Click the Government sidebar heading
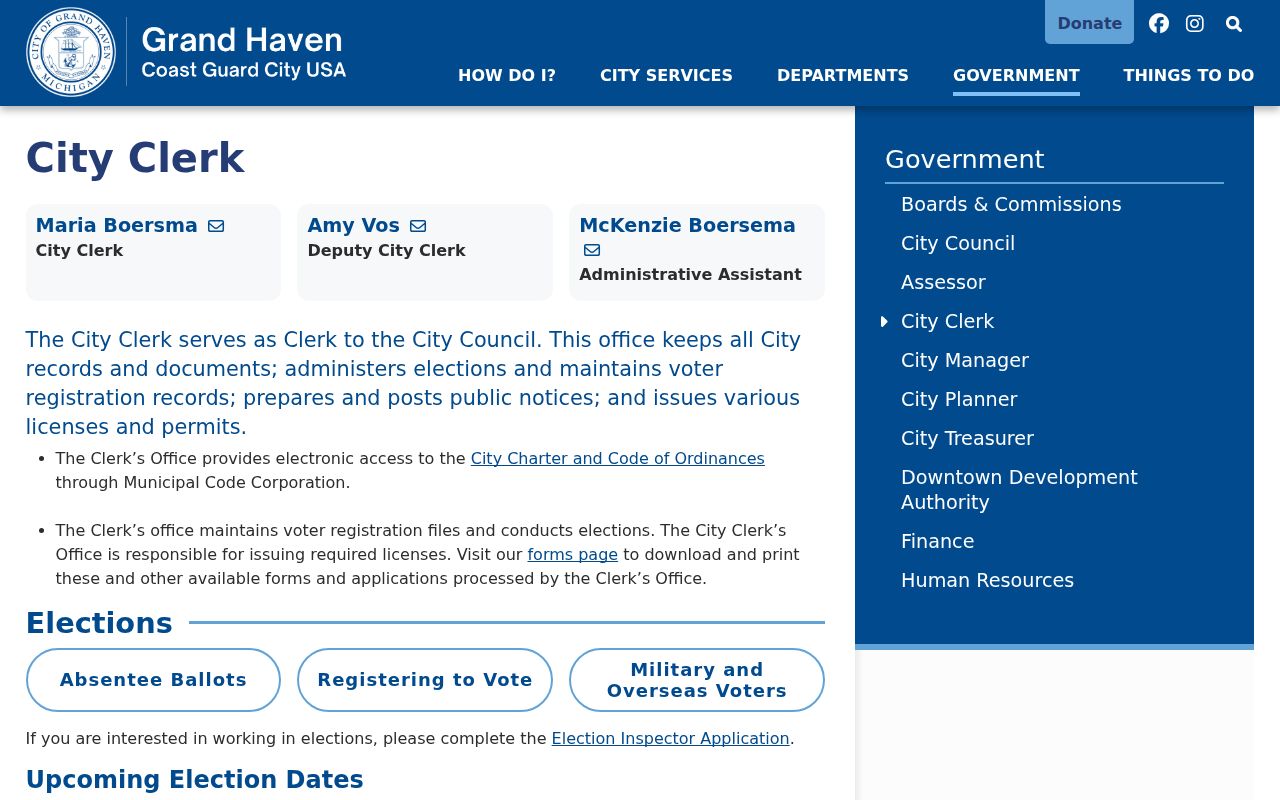This screenshot has width=1280, height=800. pyautogui.click(x=964, y=159)
